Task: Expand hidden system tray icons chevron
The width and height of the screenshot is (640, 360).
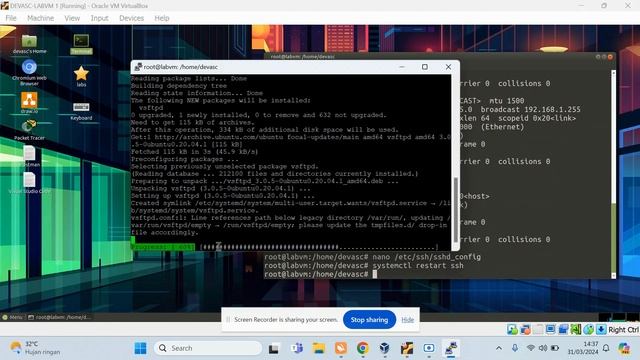Action: (x=499, y=348)
